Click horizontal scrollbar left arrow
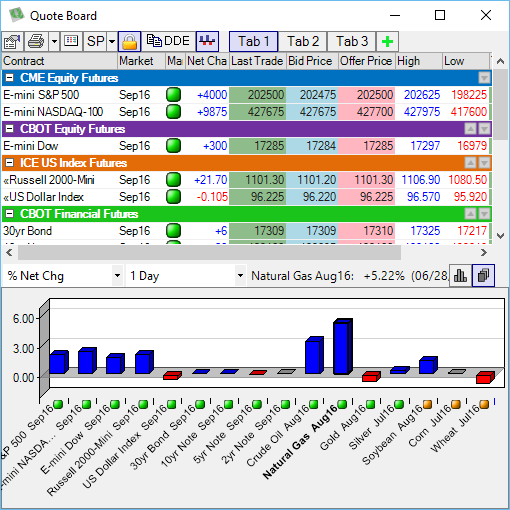Viewport: 510px width, 510px height. [9, 253]
